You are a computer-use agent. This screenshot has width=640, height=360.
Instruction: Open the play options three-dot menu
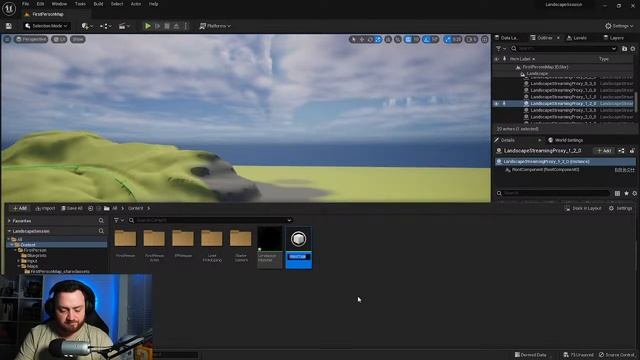pos(186,26)
